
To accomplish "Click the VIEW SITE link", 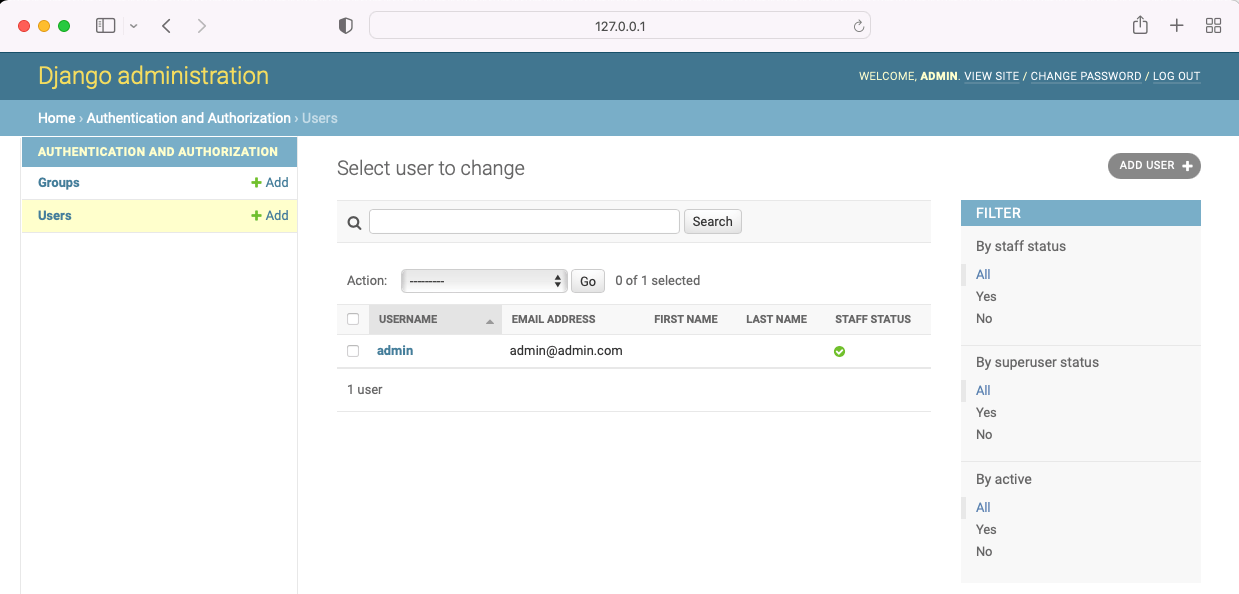I will tap(992, 76).
